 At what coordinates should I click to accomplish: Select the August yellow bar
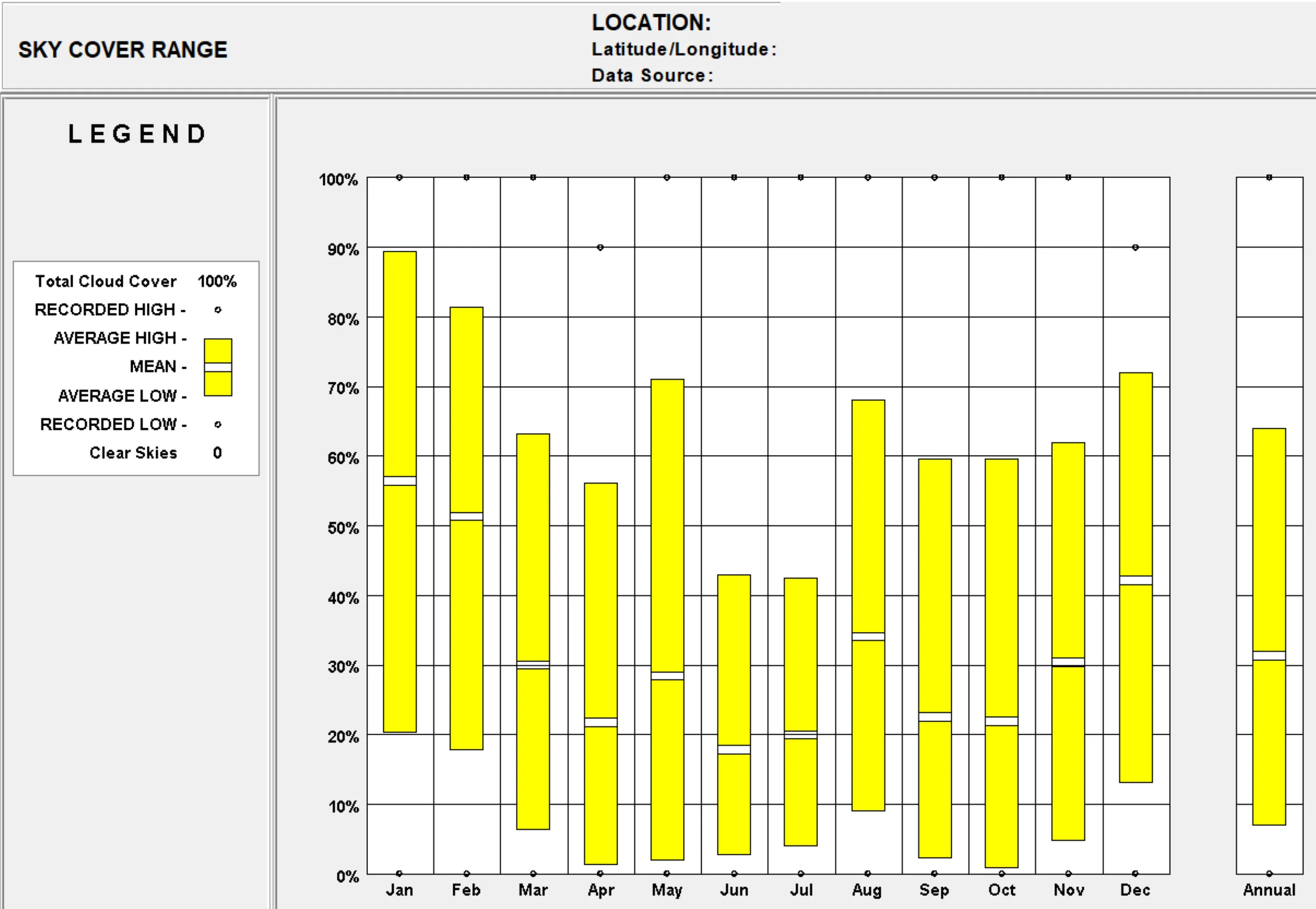coord(868,605)
